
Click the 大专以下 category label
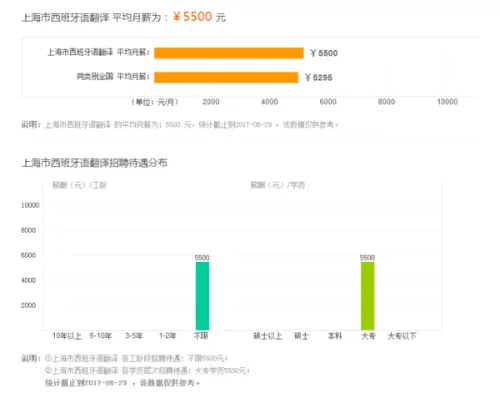click(402, 336)
